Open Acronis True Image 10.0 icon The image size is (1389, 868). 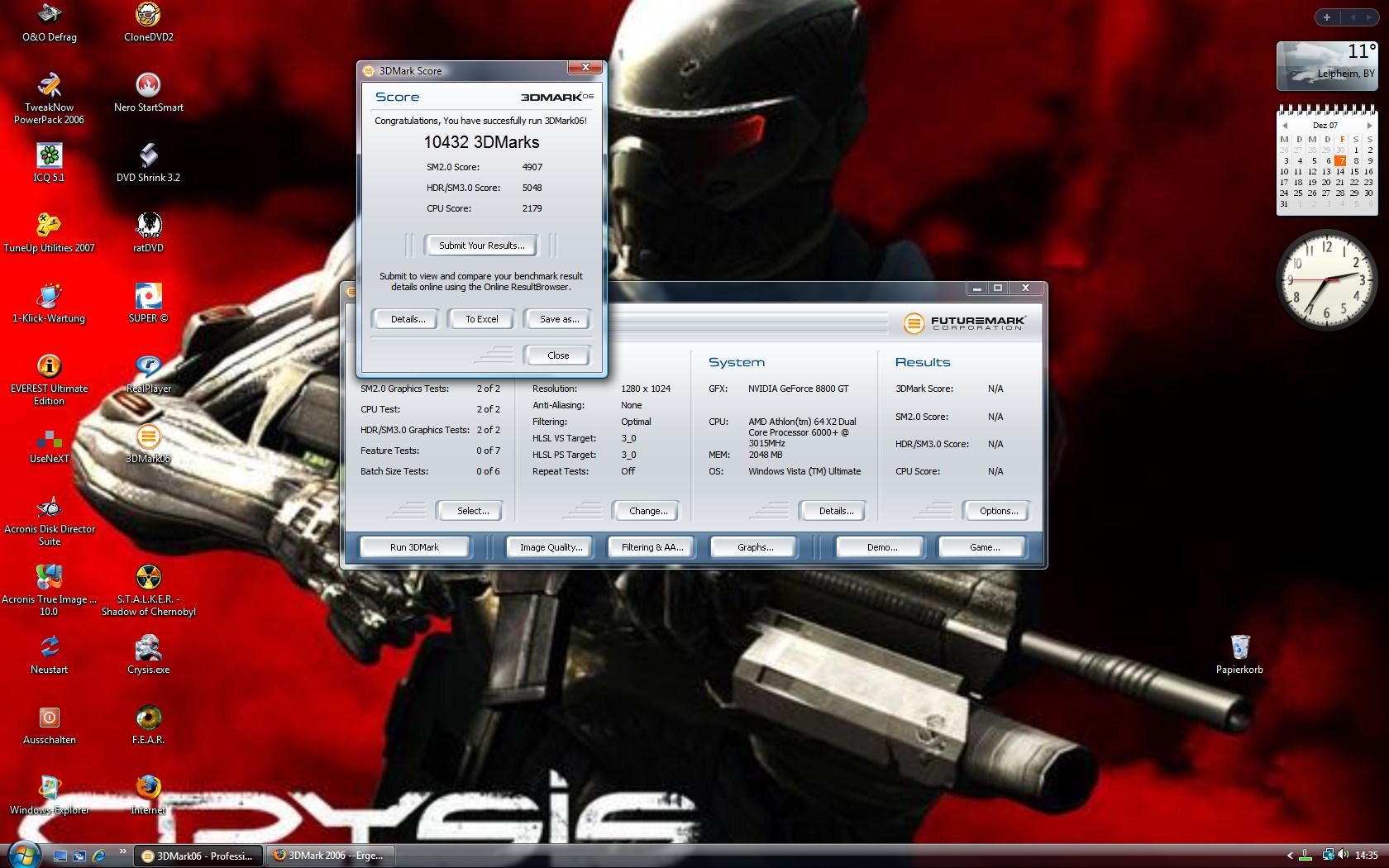[x=50, y=591]
